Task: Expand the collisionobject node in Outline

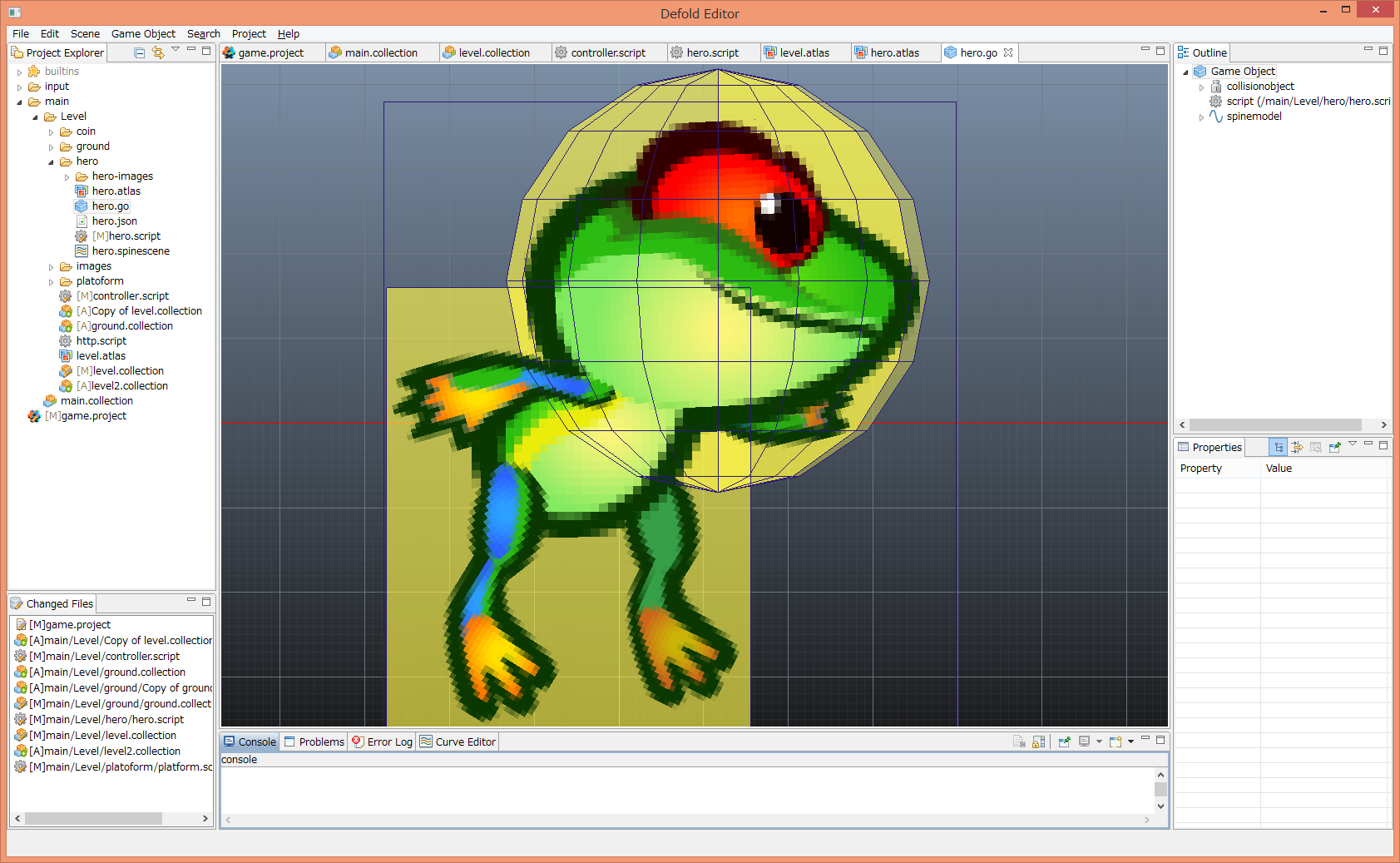Action: [x=1201, y=87]
